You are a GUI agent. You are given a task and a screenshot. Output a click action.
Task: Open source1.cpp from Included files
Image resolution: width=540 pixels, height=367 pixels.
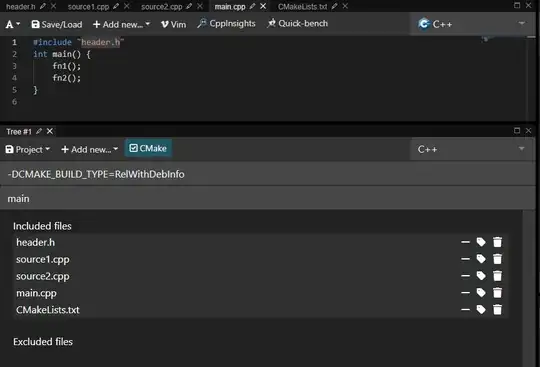[43, 260]
